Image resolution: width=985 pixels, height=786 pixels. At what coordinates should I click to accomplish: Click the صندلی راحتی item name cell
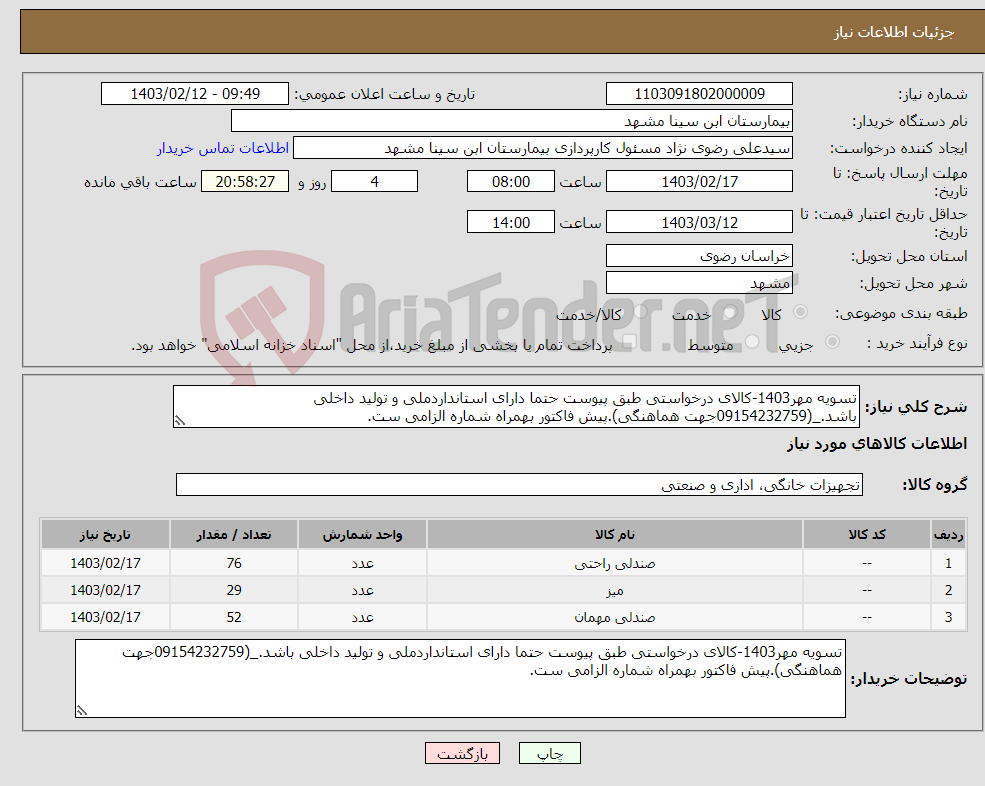pyautogui.click(x=615, y=564)
